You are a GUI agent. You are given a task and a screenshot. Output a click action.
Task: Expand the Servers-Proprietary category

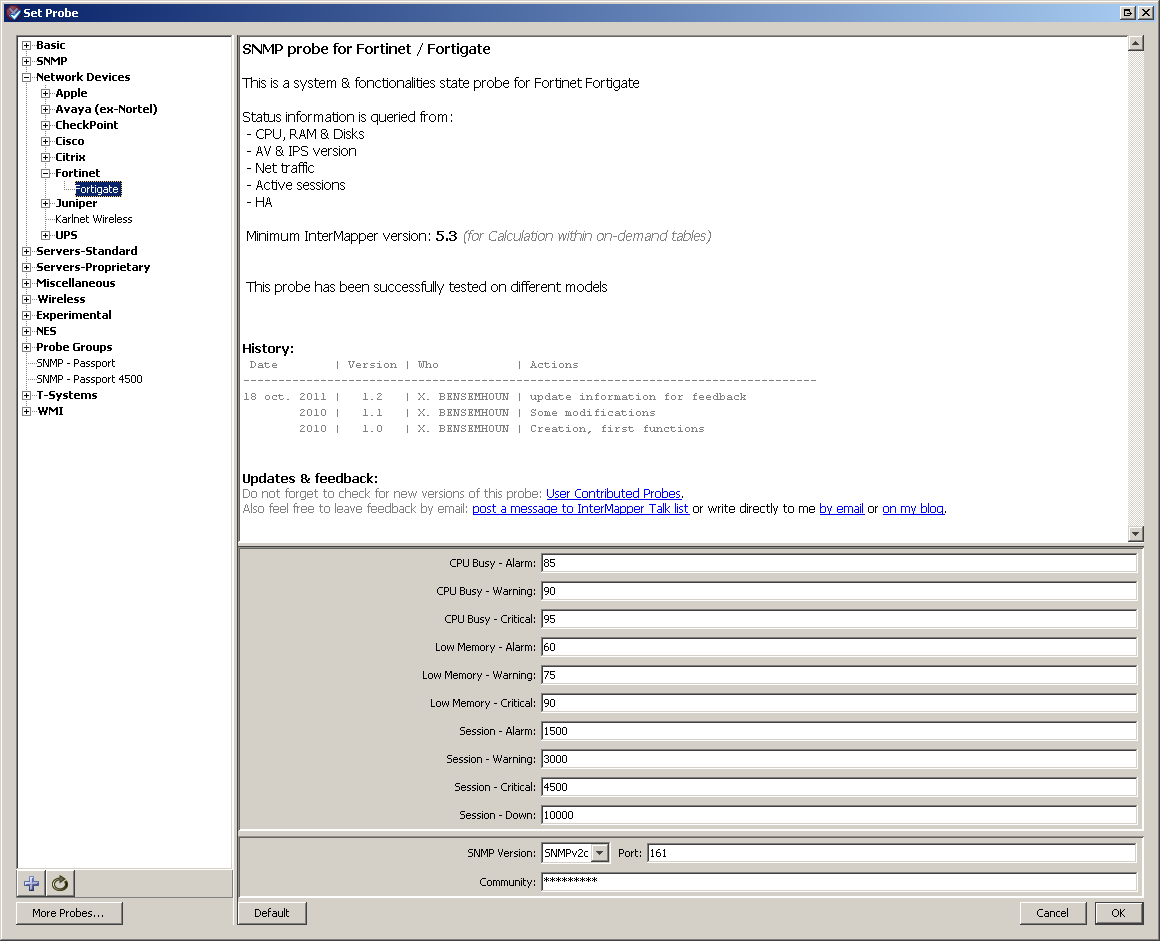(27, 267)
